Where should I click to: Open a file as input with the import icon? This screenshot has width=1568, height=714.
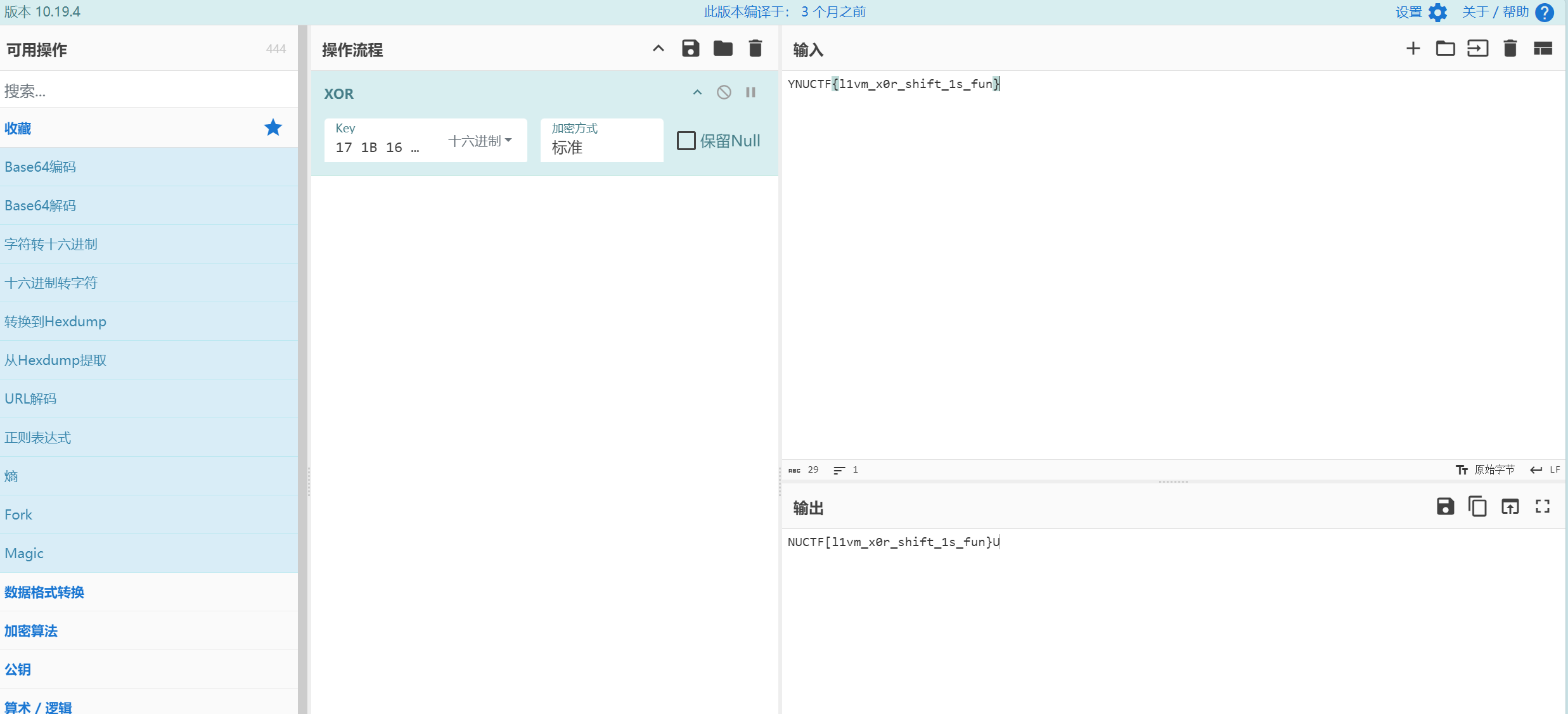[x=1477, y=49]
